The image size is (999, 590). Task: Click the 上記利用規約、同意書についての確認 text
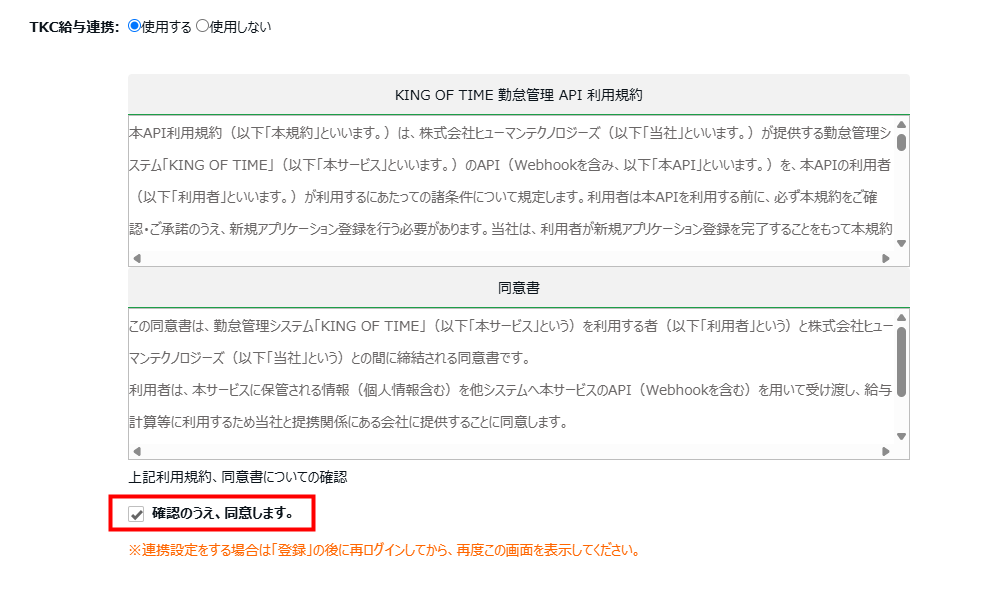pyautogui.click(x=238, y=477)
